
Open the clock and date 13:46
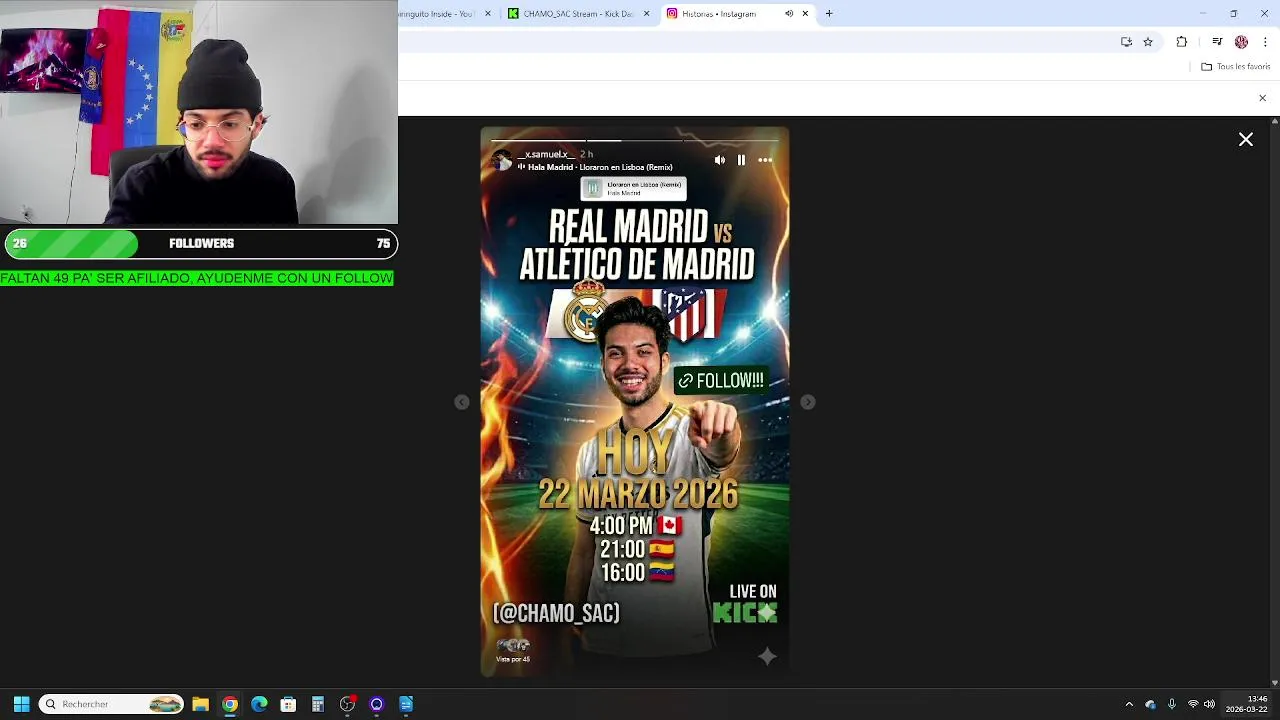coord(1247,704)
